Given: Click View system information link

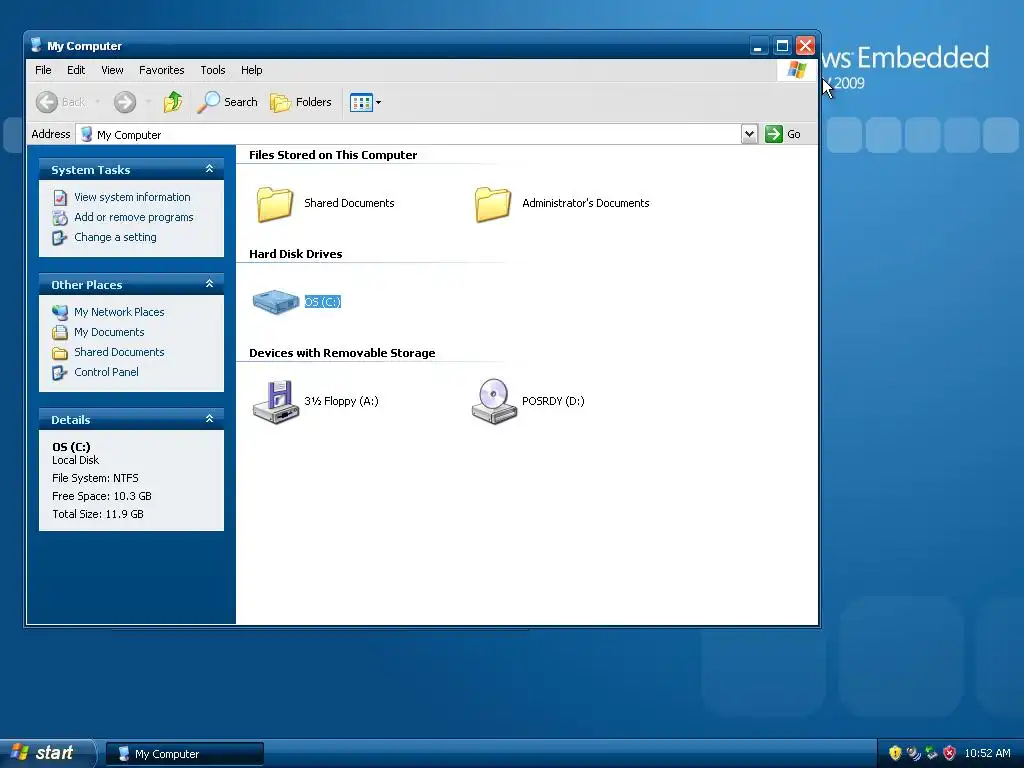Looking at the screenshot, I should (132, 197).
